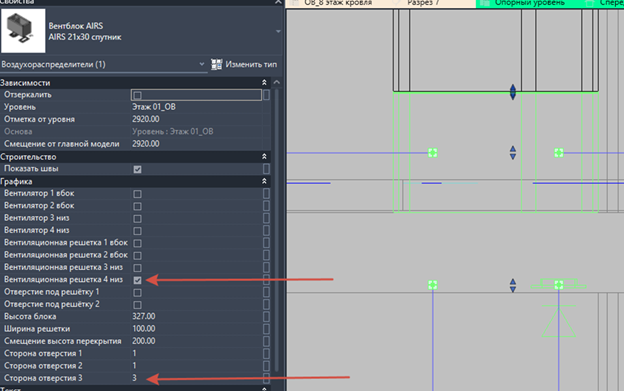Viewport: 624px width, 391px height.
Task: Click associate parameter button for Высота блока
Action: click(266, 317)
